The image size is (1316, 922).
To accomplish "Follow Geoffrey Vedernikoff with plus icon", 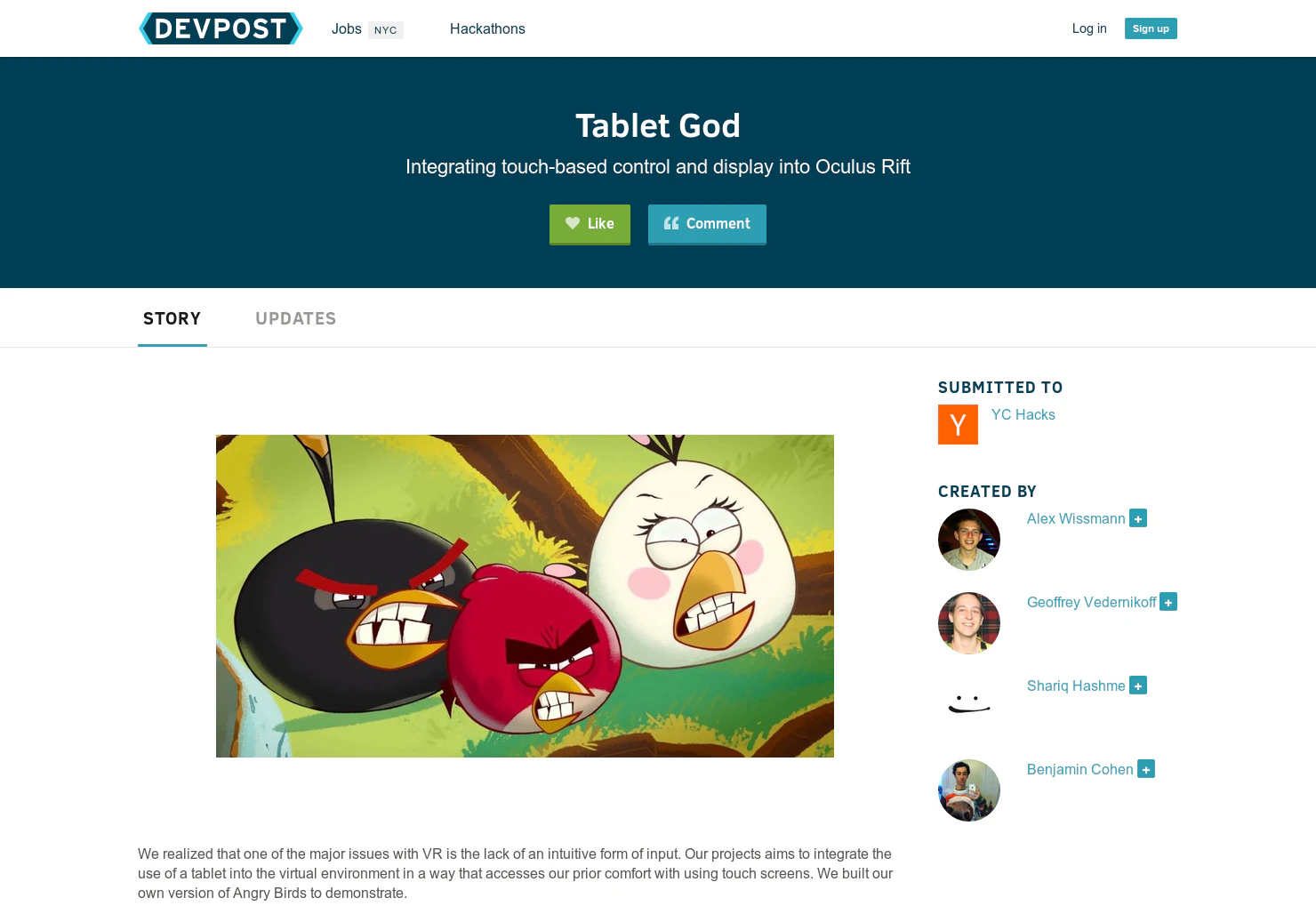I will point(1168,602).
